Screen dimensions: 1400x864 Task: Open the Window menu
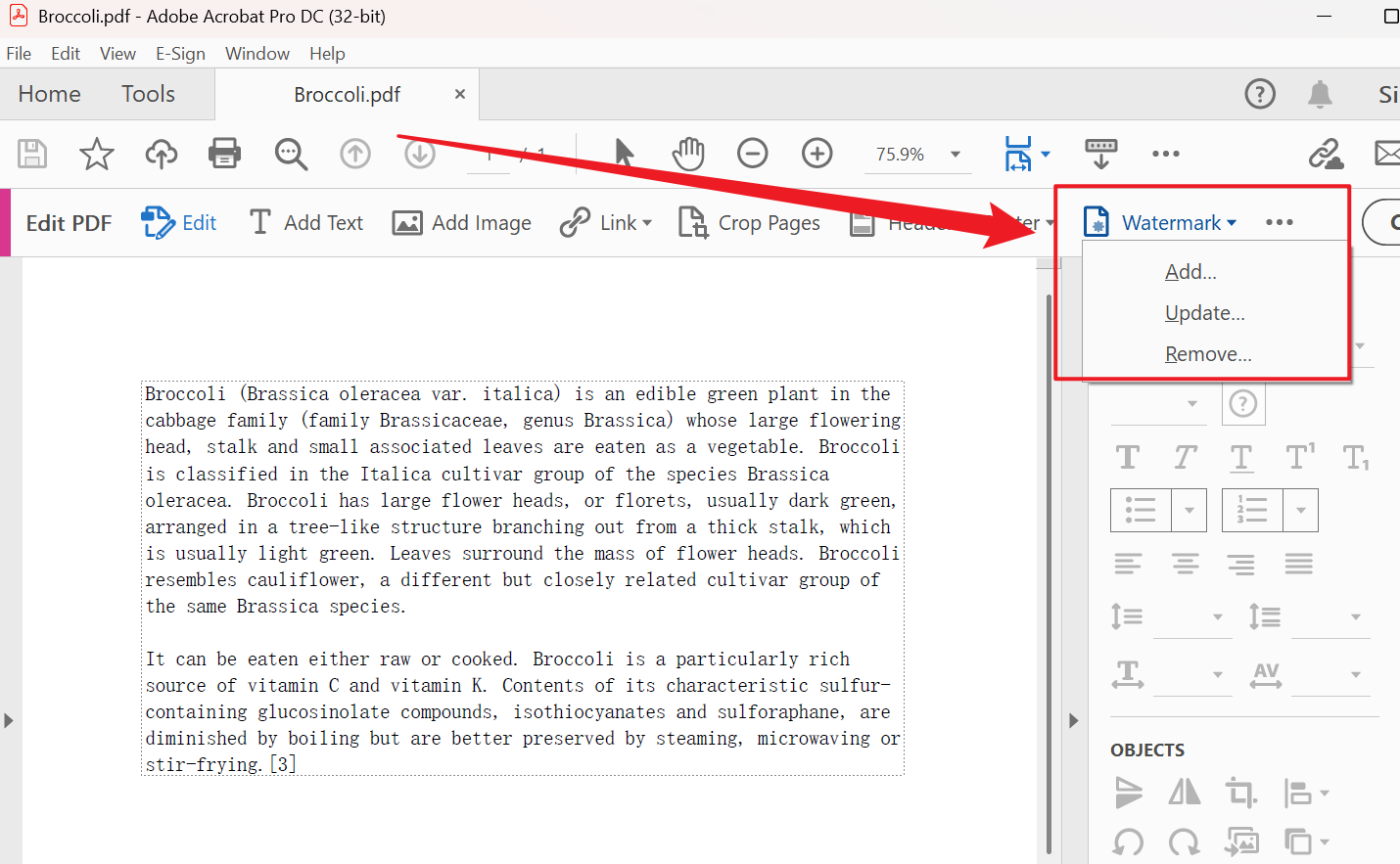(257, 53)
